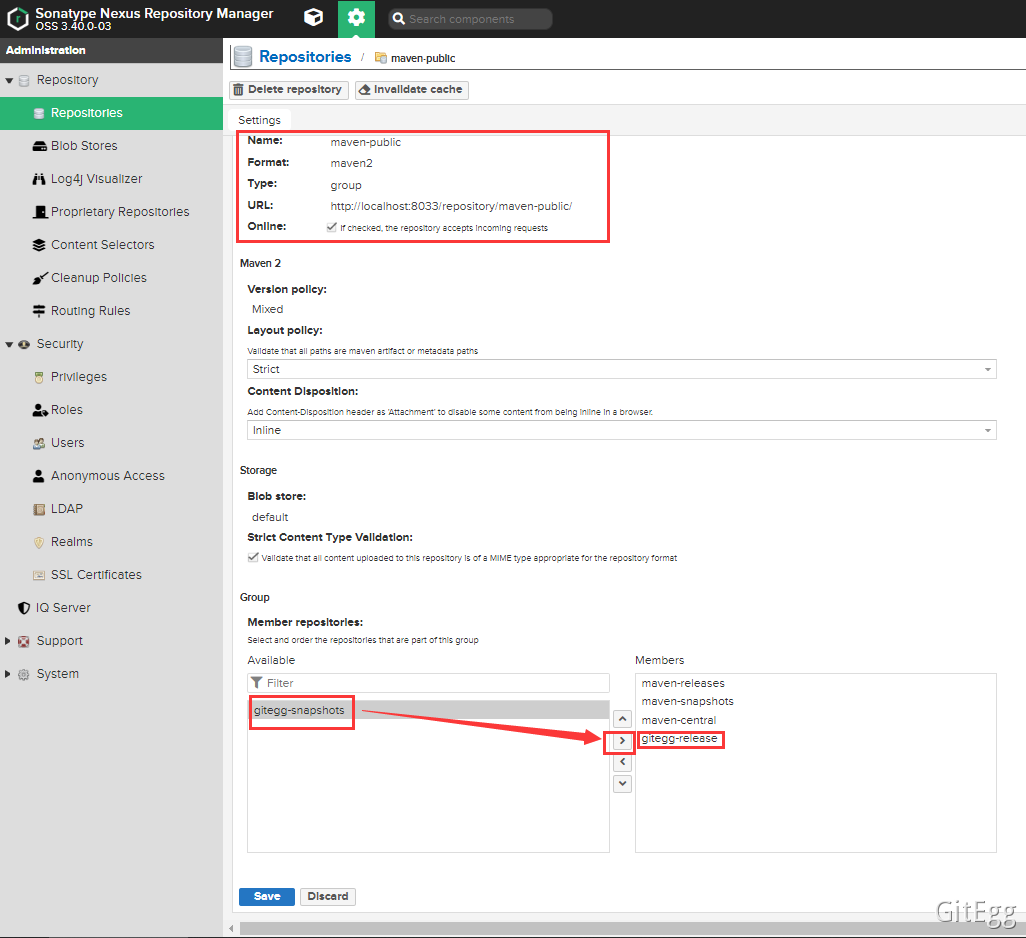Image resolution: width=1026 pixels, height=938 pixels.
Task: Move selected member up with up-arrow button
Action: 622,719
